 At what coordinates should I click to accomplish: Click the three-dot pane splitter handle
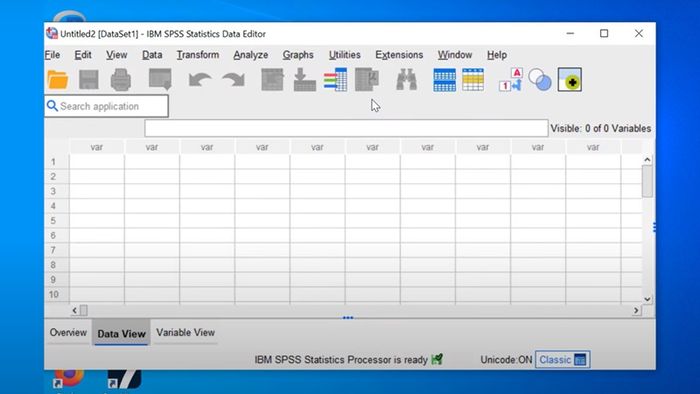tap(348, 318)
